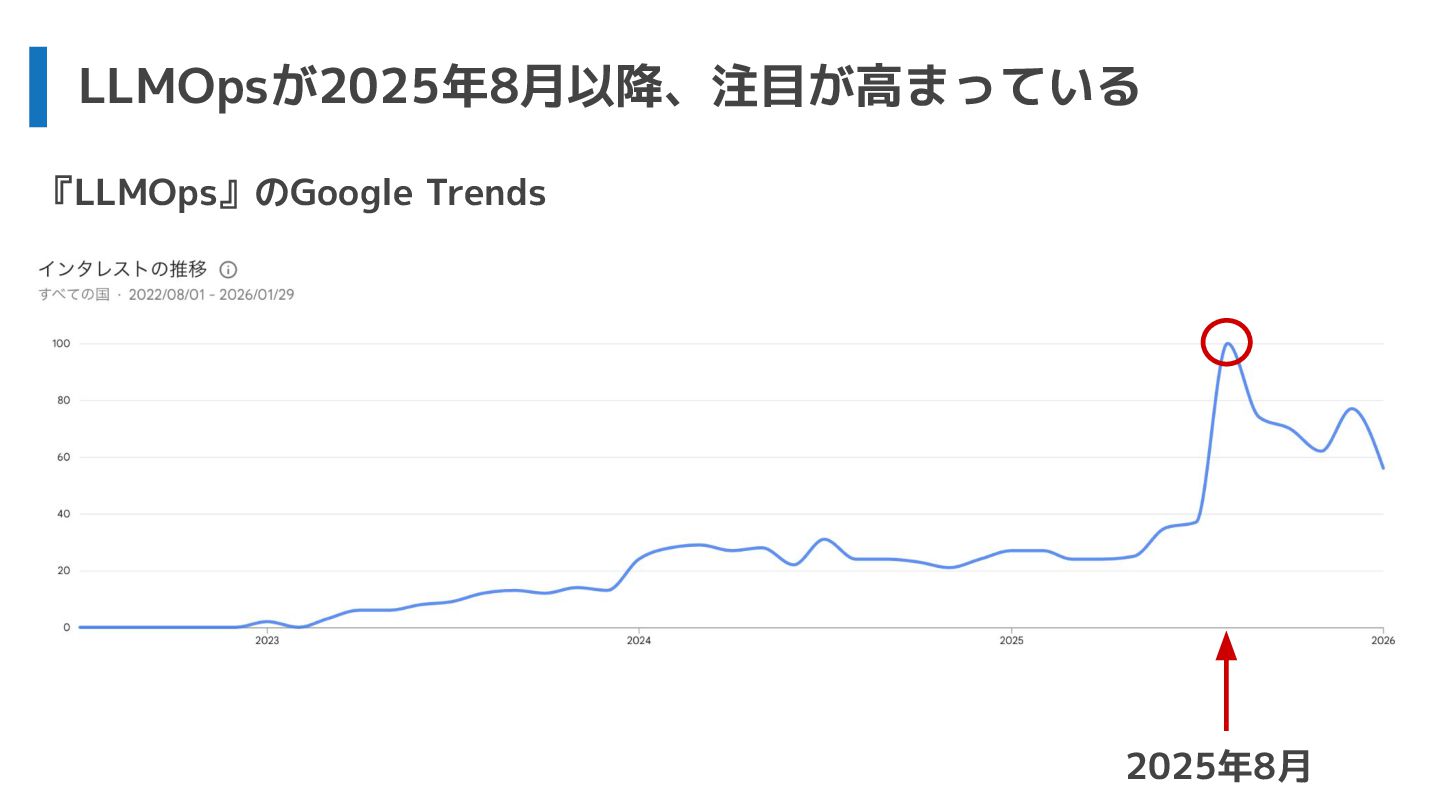Click the 100 value on the y-axis
1440x810 pixels.
(x=61, y=344)
